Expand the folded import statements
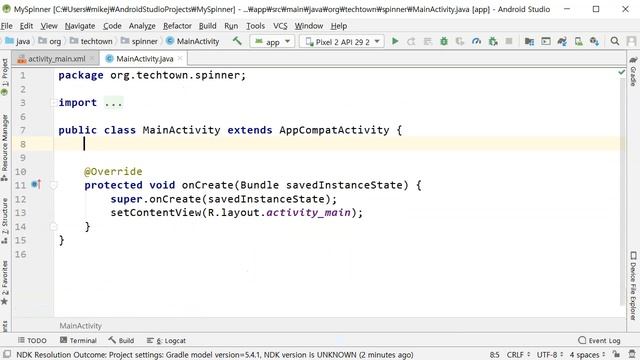640x360 pixels. pos(53,102)
